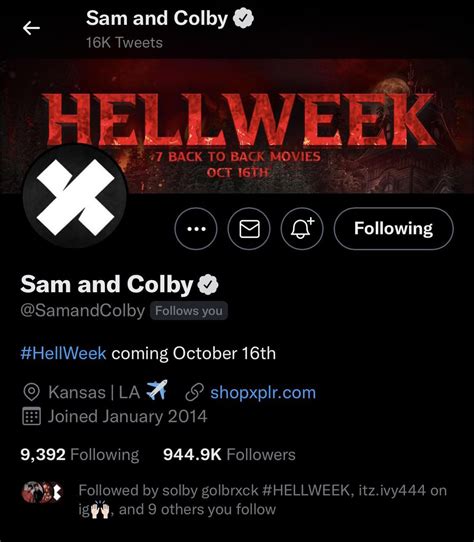Click the 16K Tweets header label
Image resolution: width=474 pixels, height=542 pixels.
pos(124,43)
